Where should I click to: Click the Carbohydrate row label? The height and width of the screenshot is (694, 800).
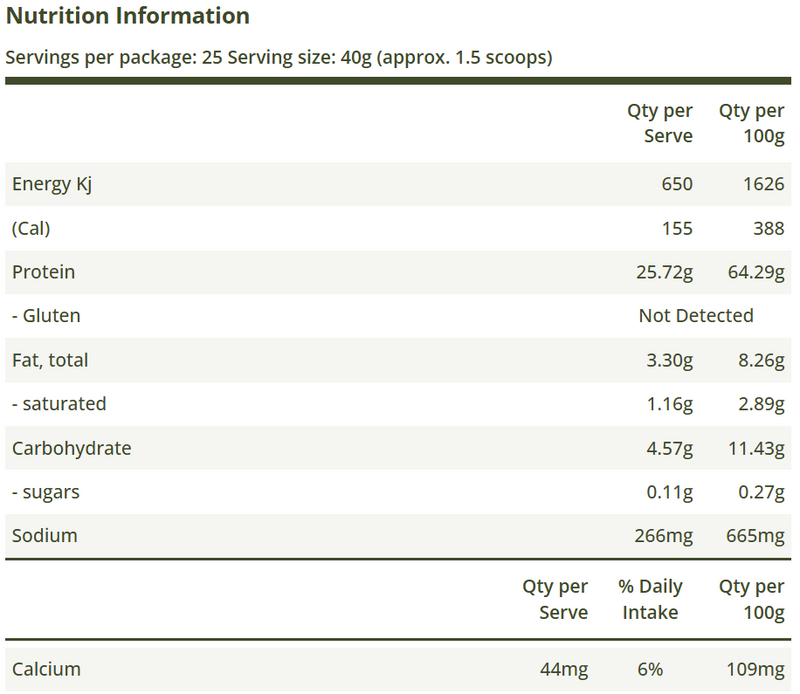[72, 448]
